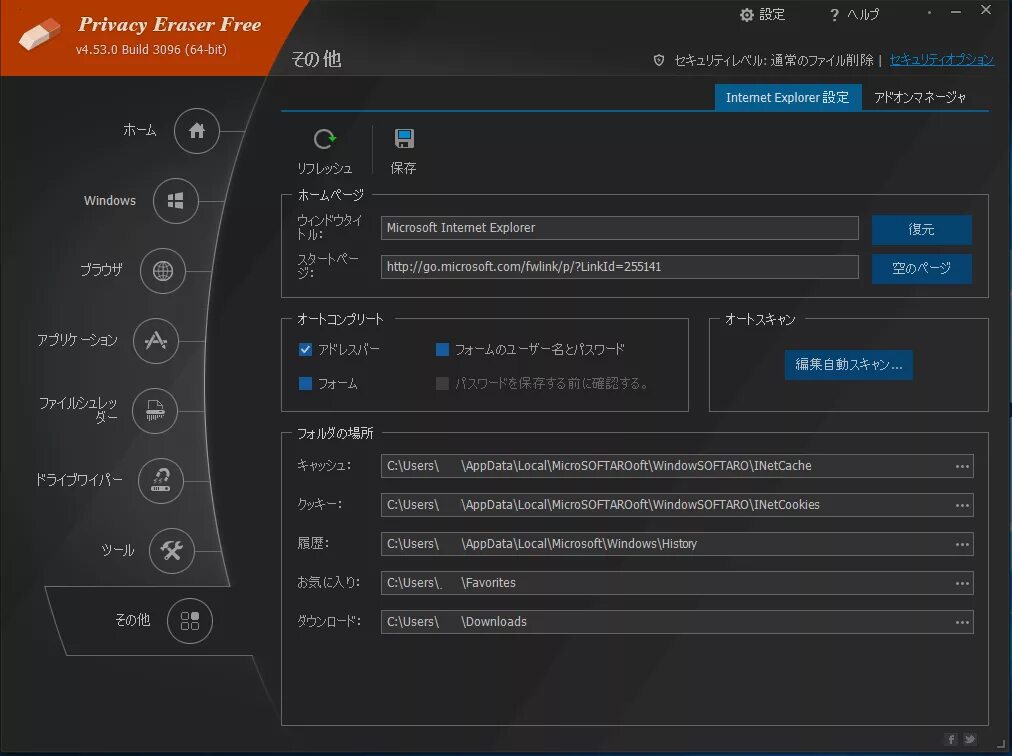Select the ツール sidebar label
This screenshot has width=1012, height=756.
pos(117,550)
